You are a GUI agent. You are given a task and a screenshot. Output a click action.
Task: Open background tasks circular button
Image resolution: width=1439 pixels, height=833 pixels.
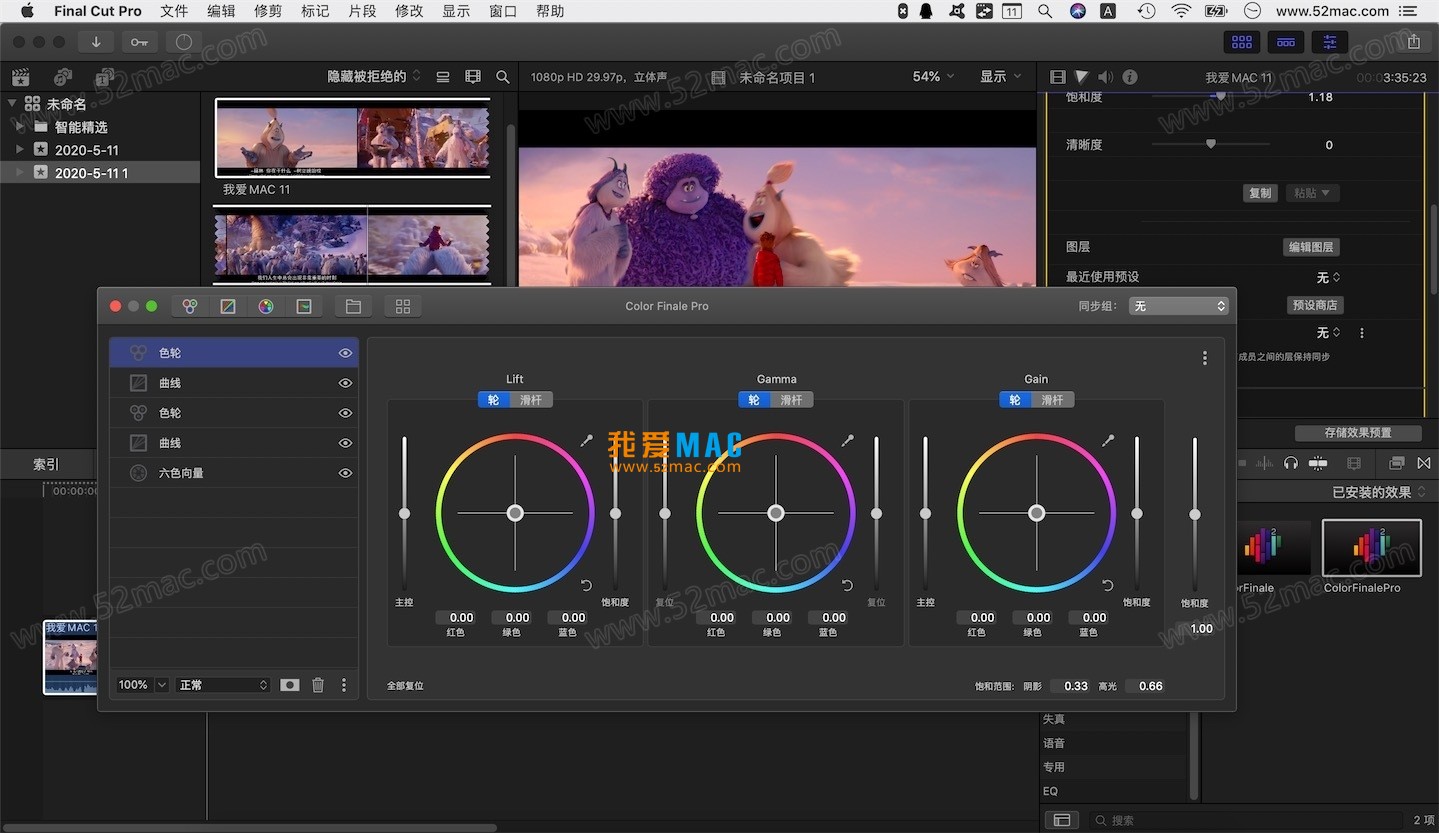183,42
